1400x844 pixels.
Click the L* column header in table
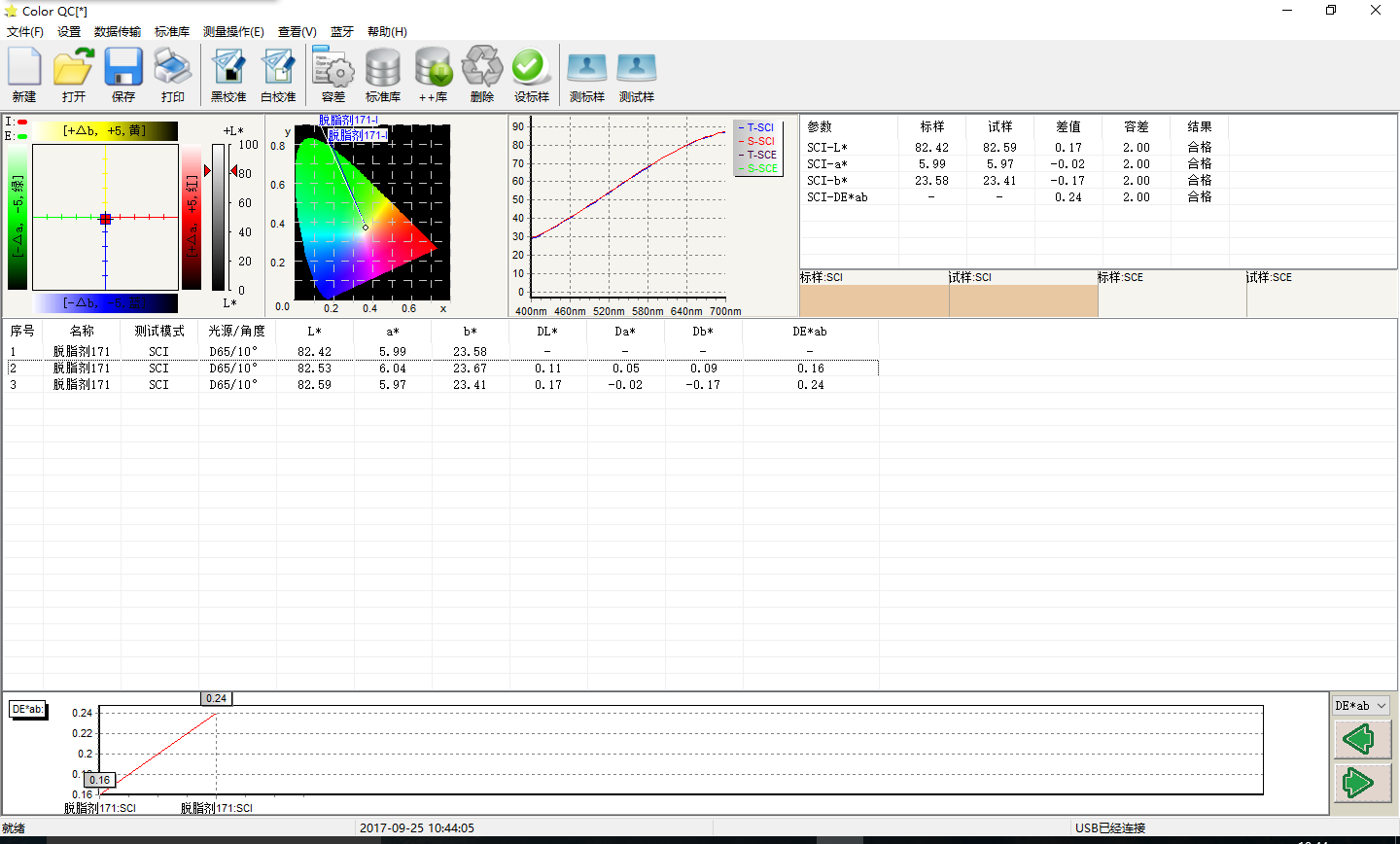[x=315, y=332]
